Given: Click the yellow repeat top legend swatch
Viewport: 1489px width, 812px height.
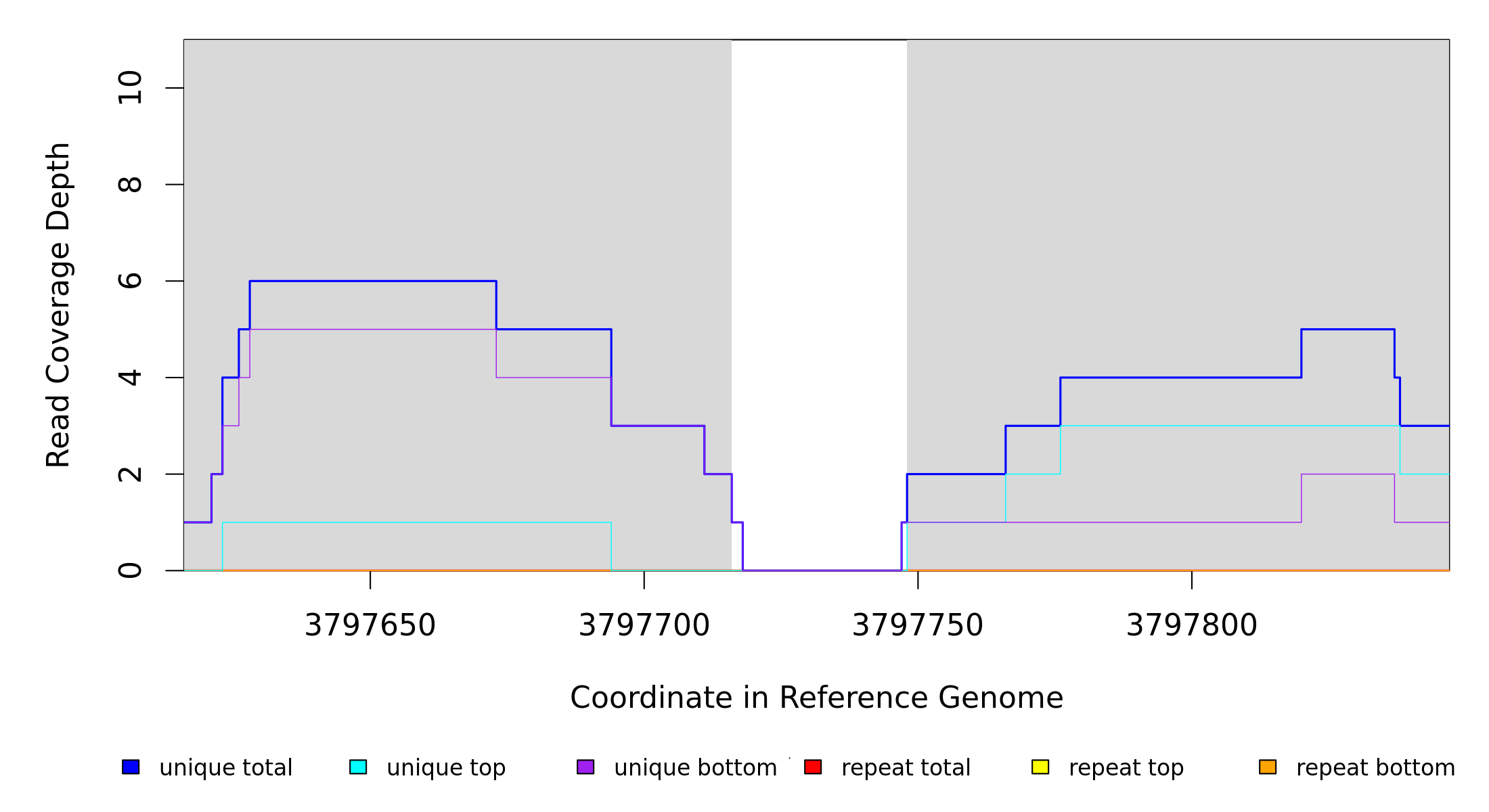Looking at the screenshot, I should 1040,767.
